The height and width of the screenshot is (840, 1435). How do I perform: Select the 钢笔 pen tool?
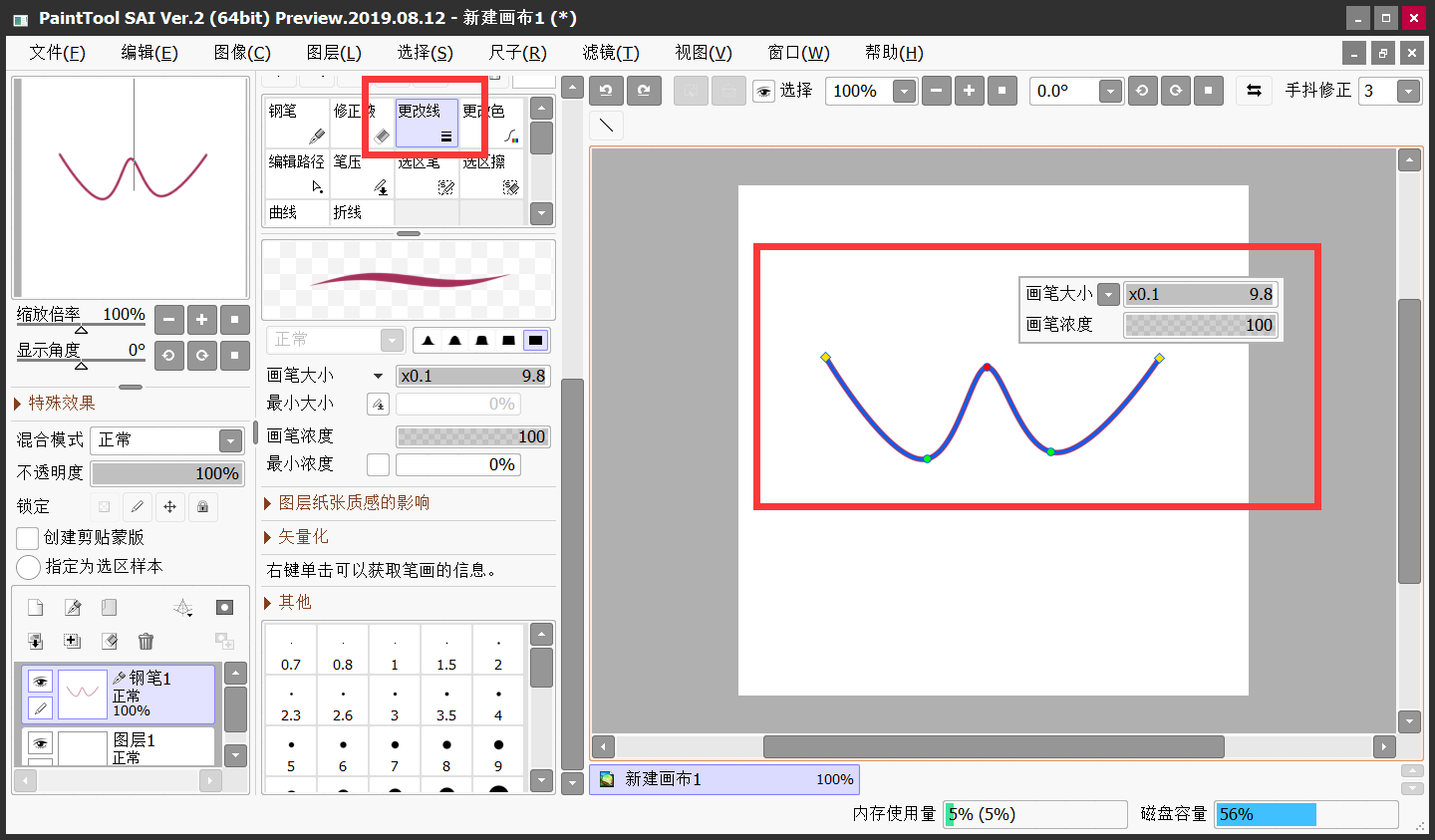297,123
